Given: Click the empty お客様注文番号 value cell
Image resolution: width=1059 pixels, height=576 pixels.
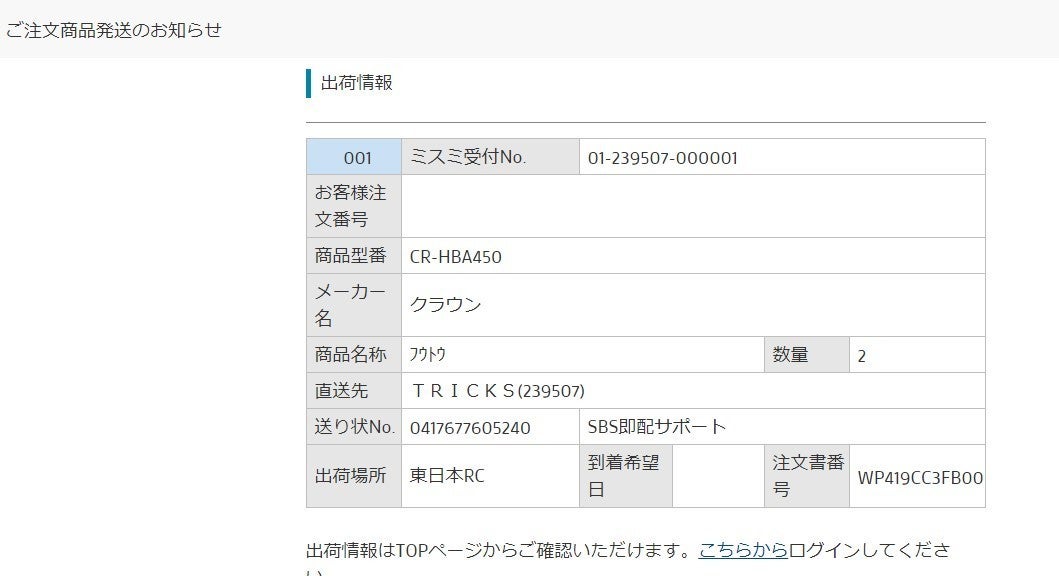Looking at the screenshot, I should [x=692, y=206].
